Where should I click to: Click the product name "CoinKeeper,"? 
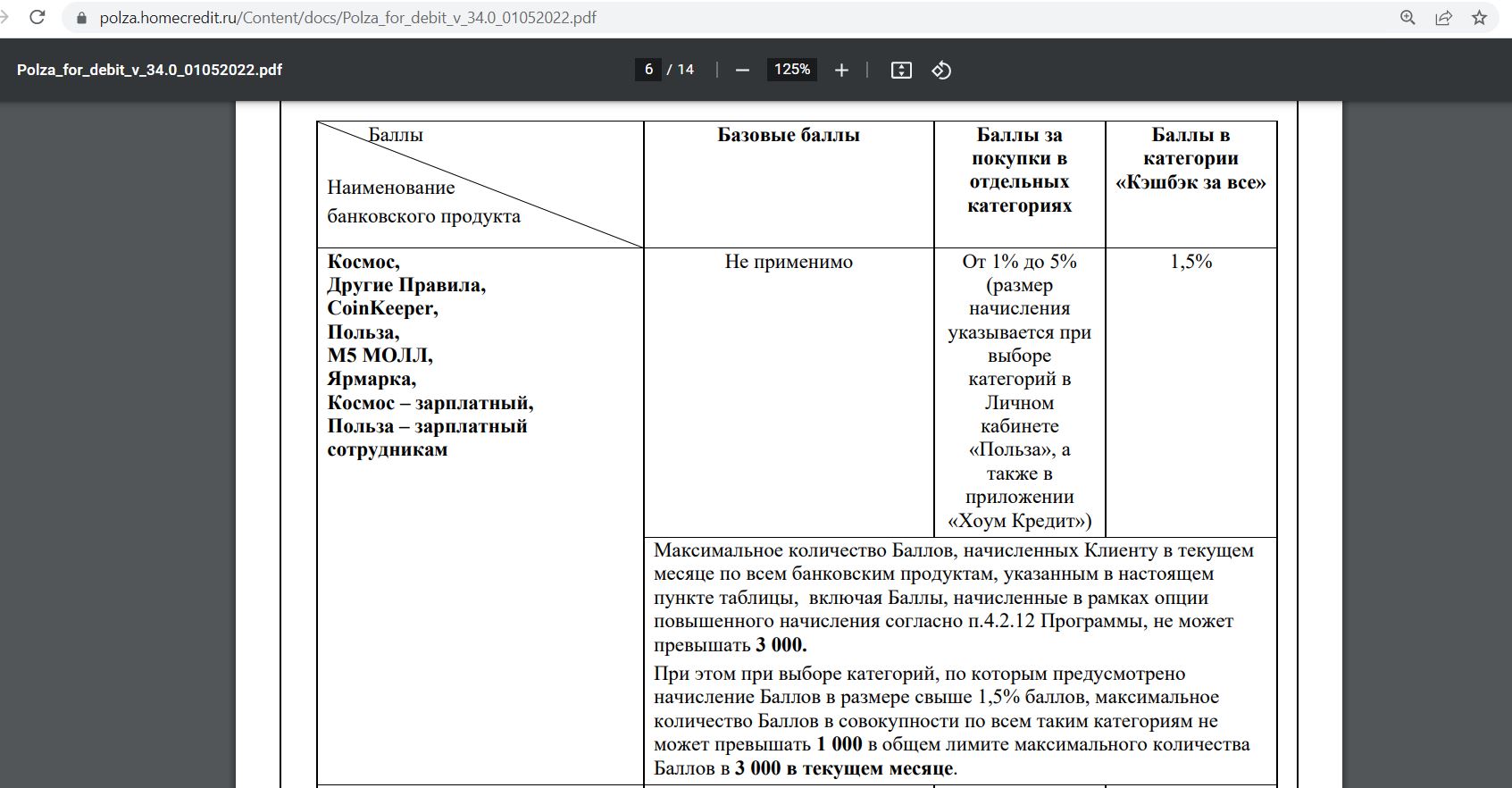coord(382,308)
